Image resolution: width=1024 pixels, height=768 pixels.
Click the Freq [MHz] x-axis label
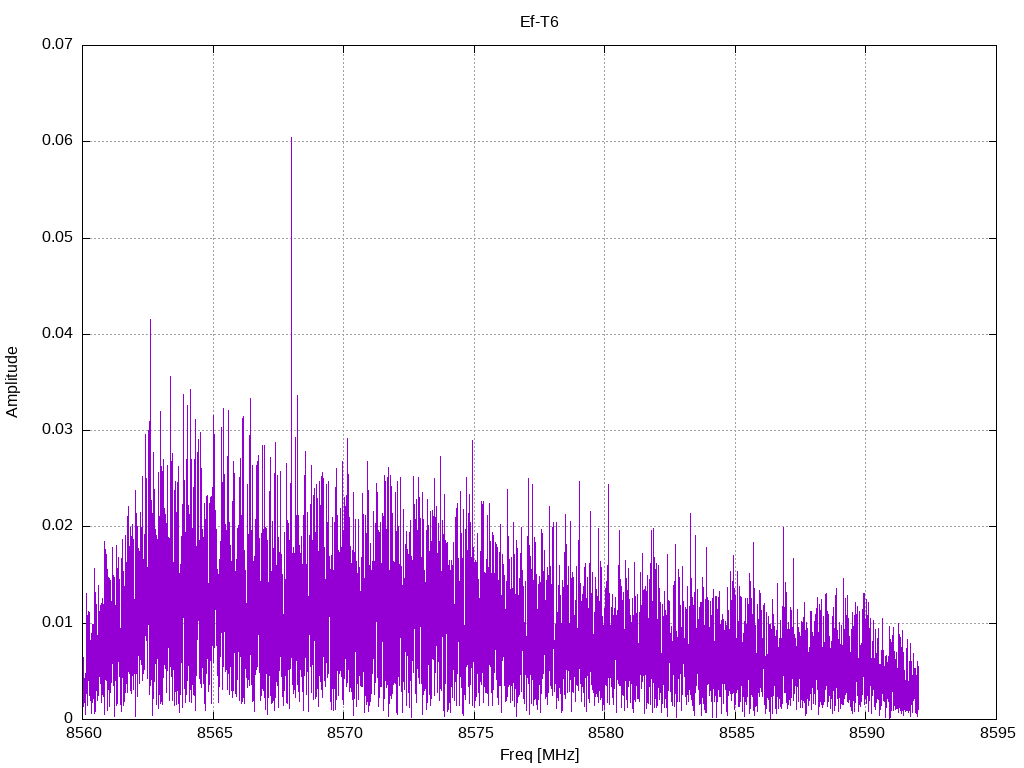539,755
